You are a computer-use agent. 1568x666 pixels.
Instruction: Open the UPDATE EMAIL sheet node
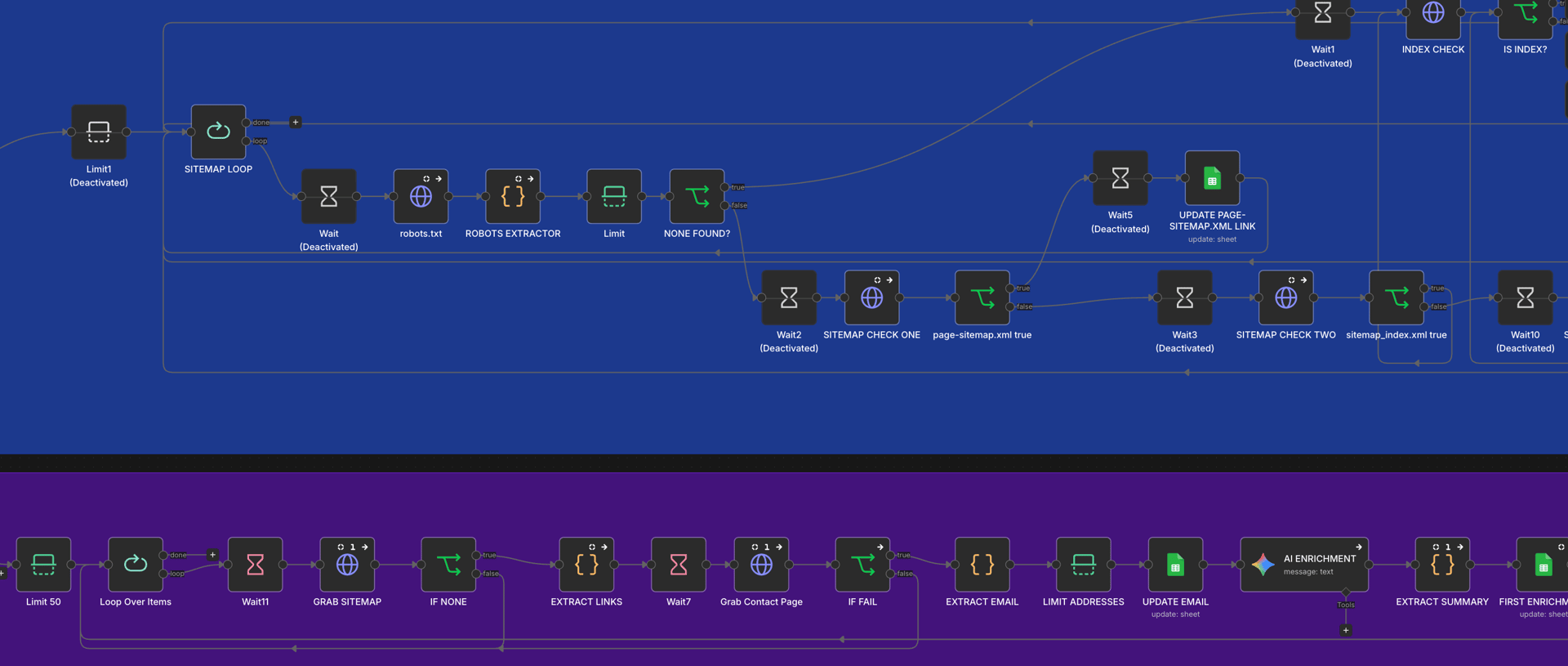[1175, 564]
